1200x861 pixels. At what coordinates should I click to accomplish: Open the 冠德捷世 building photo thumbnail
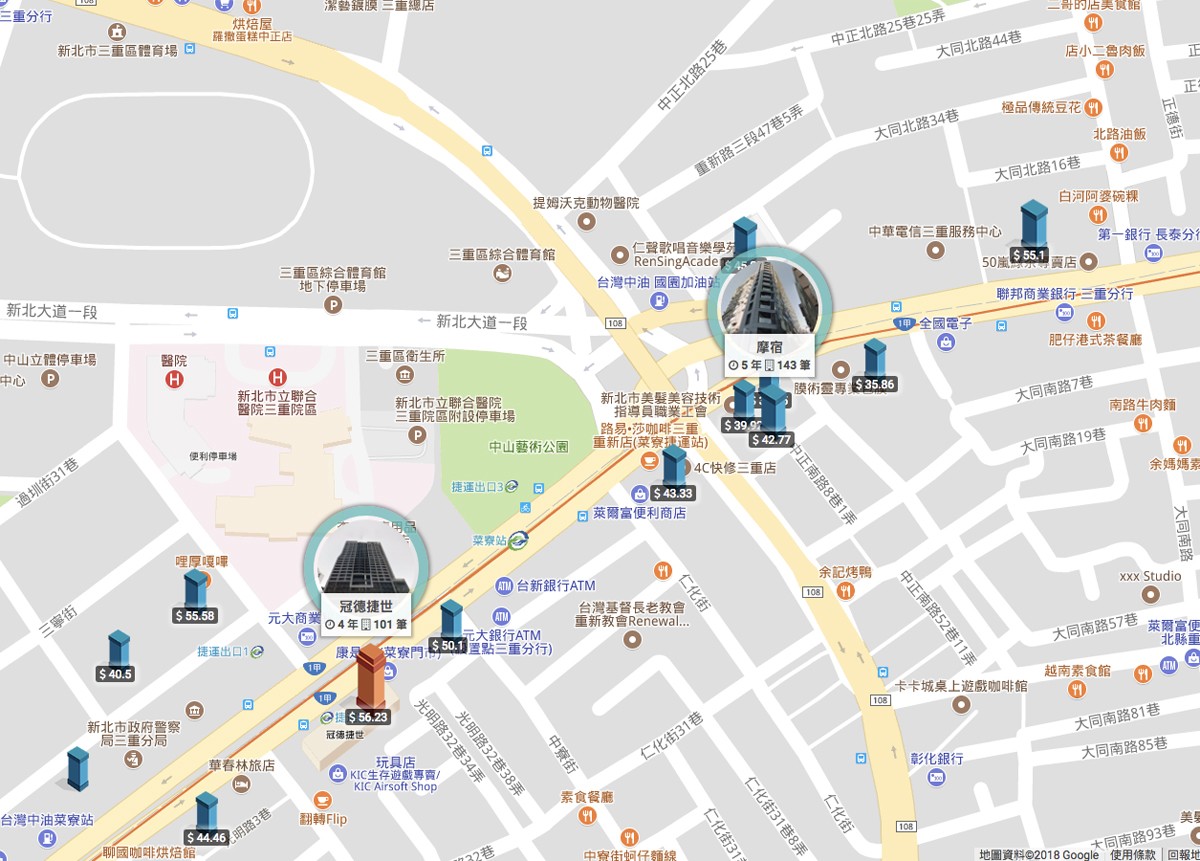click(365, 565)
